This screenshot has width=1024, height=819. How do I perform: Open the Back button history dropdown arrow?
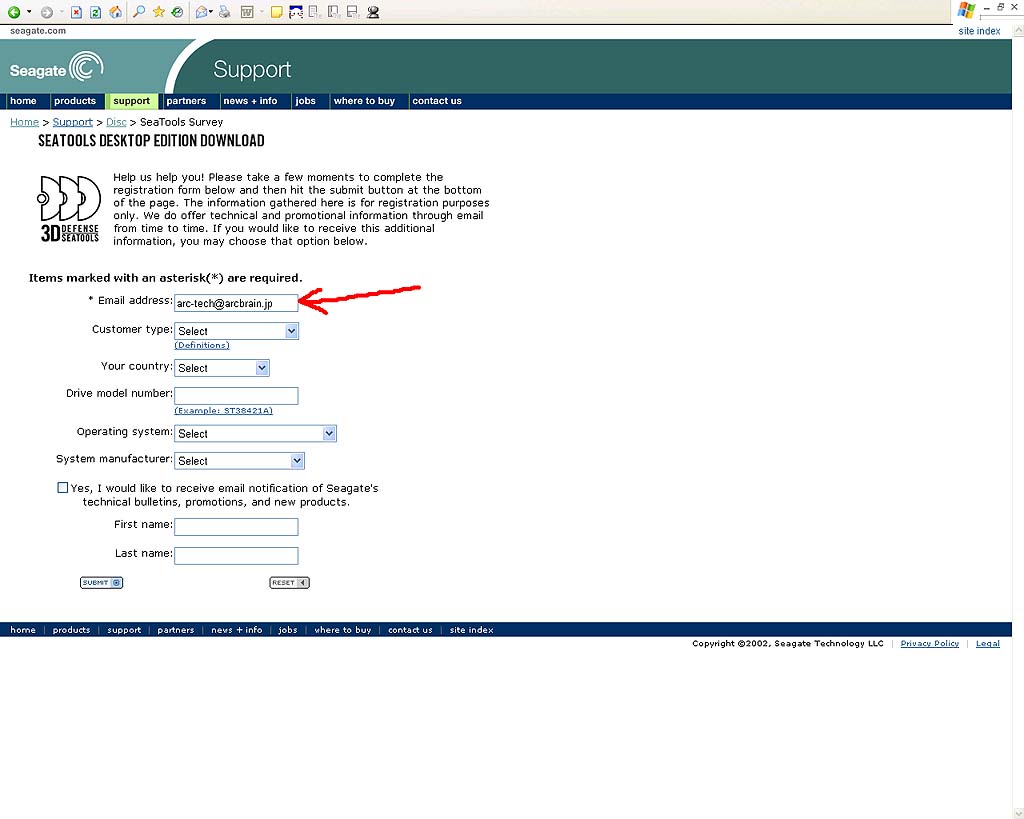29,12
